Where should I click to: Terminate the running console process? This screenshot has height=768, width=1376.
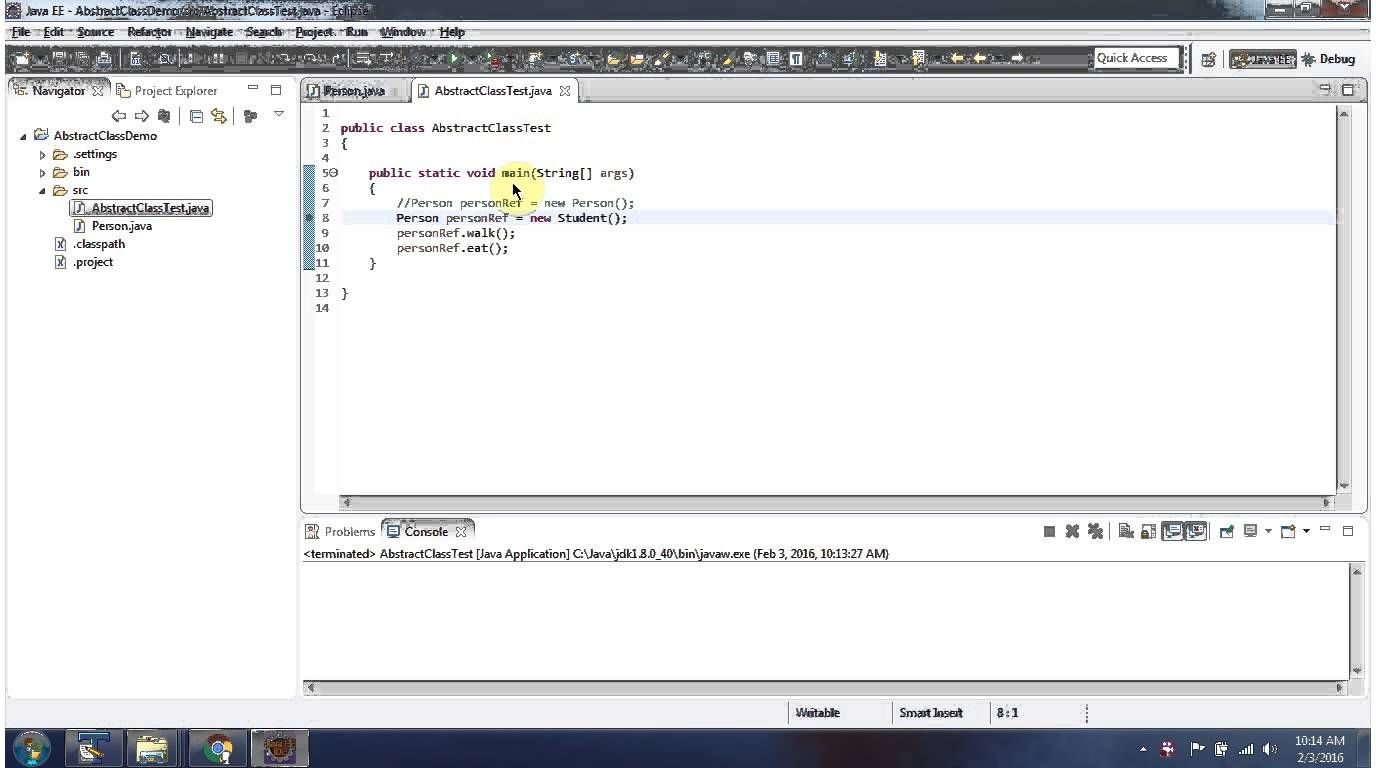[x=1049, y=531]
